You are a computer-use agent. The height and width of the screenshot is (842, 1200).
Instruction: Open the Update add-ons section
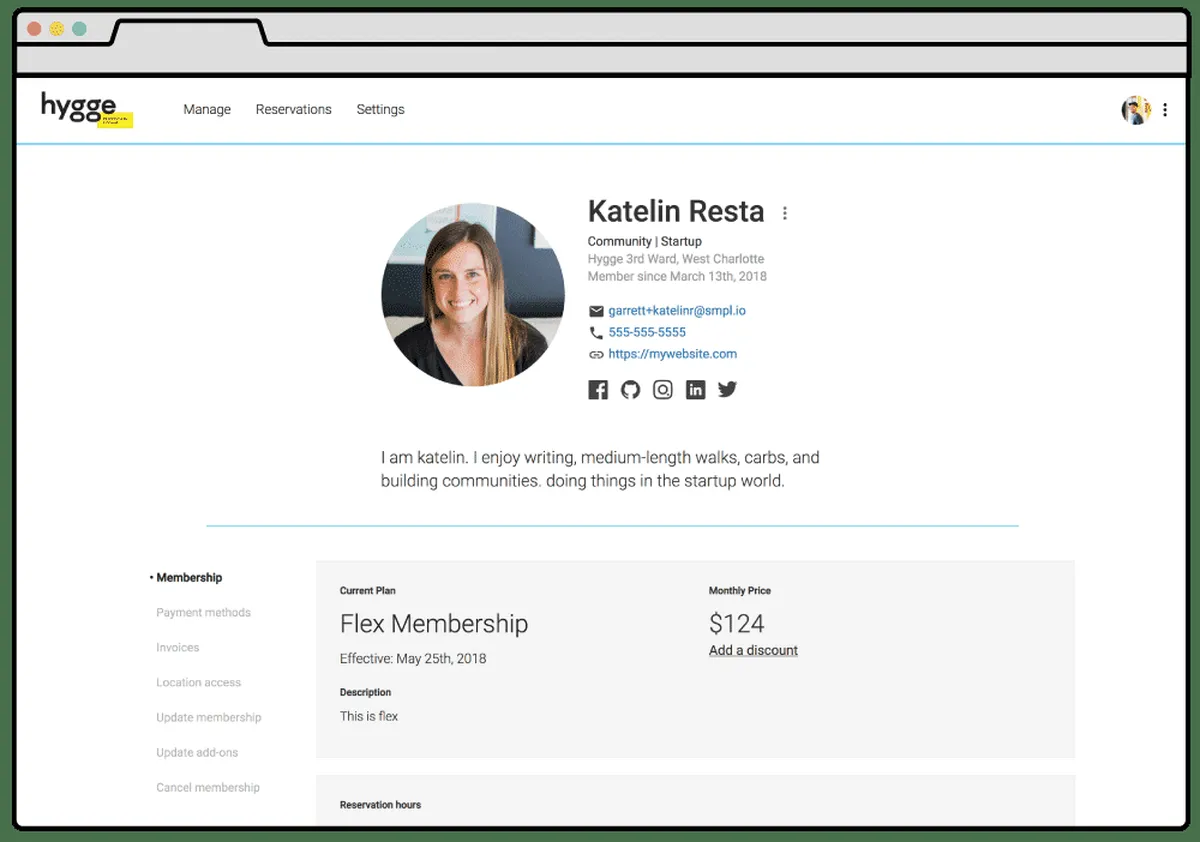197,753
